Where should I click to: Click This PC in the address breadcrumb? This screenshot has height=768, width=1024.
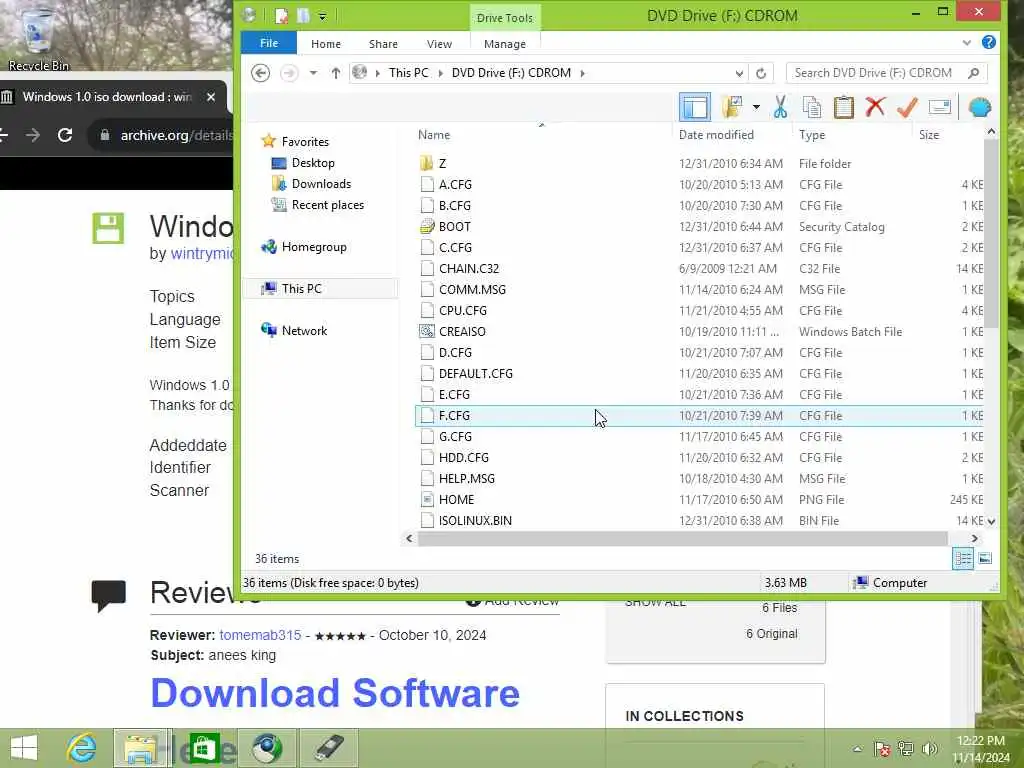pyautogui.click(x=409, y=72)
